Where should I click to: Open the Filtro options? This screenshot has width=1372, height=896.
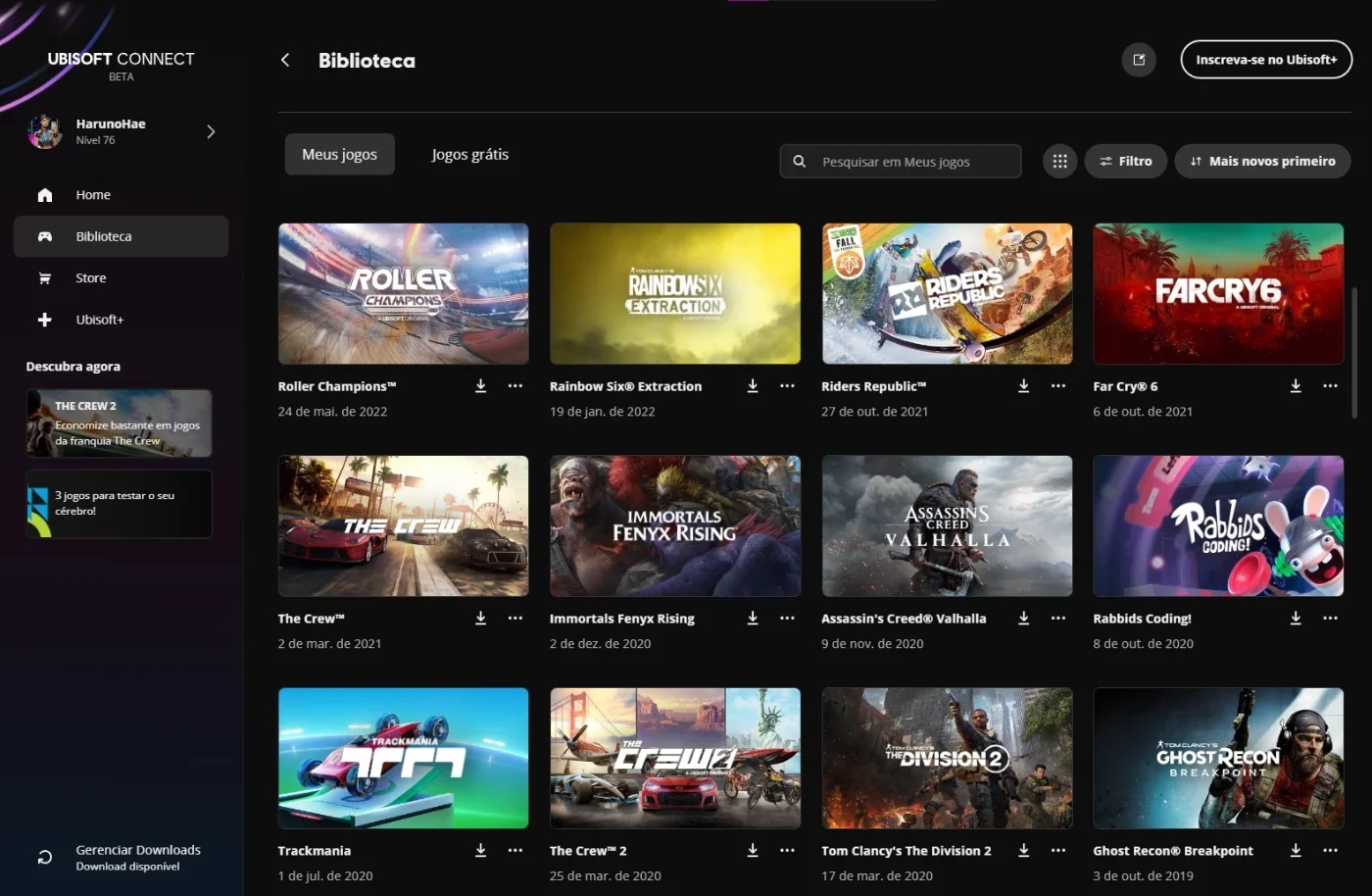[1125, 162]
